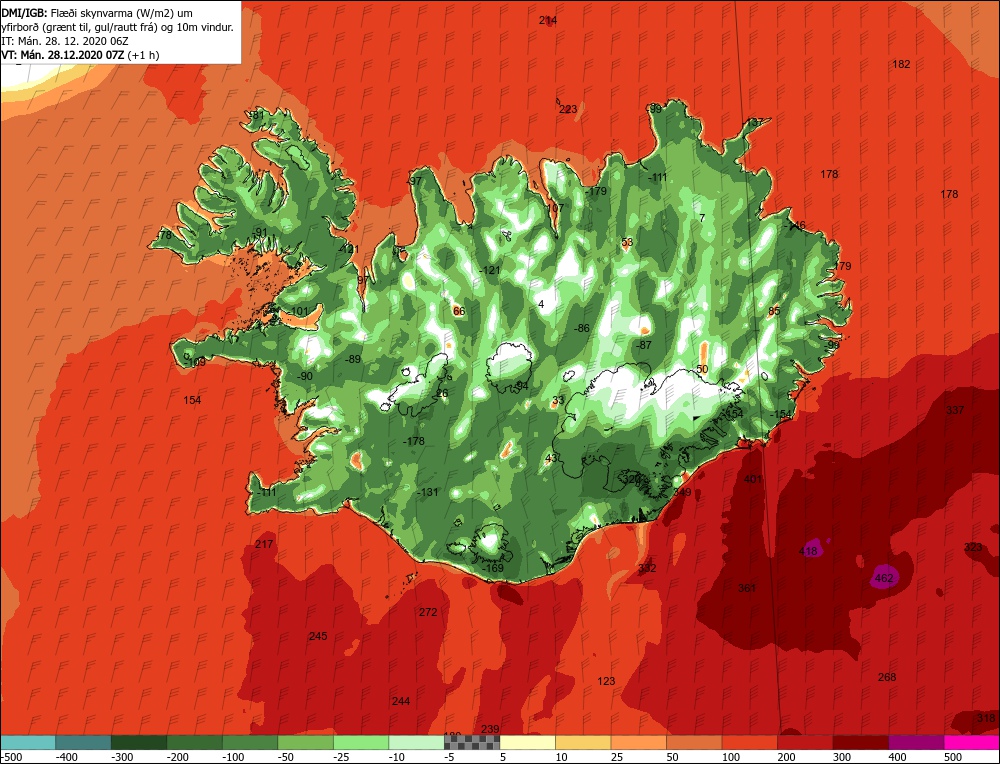Click the value '349' on the map
Image resolution: width=1000 pixels, height=764 pixels.
(x=682, y=492)
